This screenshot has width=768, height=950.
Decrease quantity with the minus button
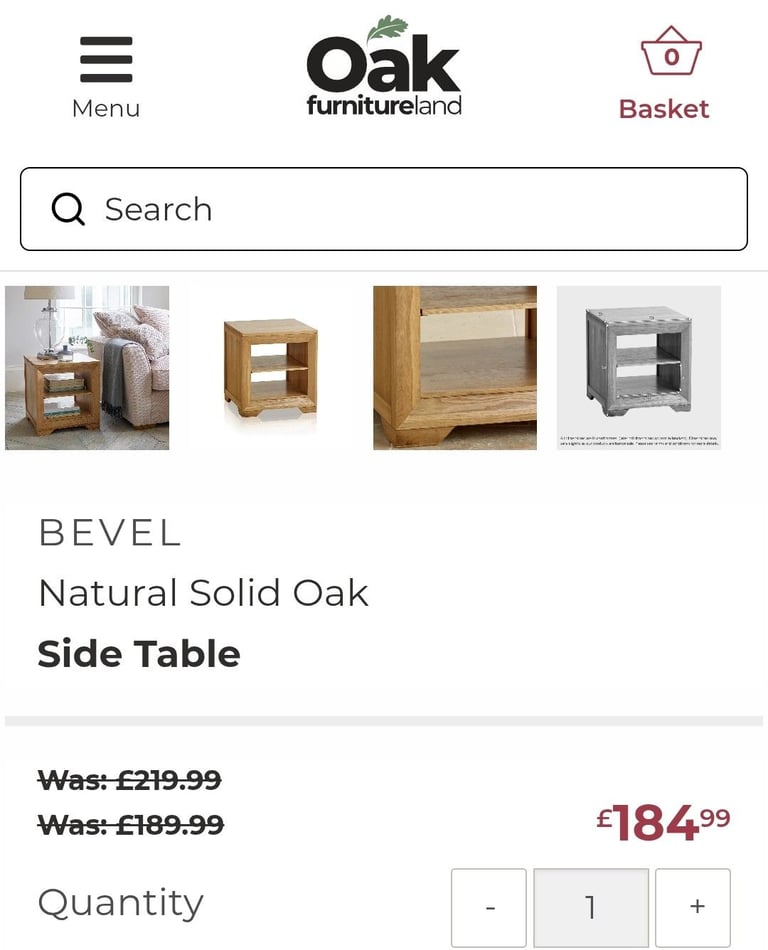(489, 907)
